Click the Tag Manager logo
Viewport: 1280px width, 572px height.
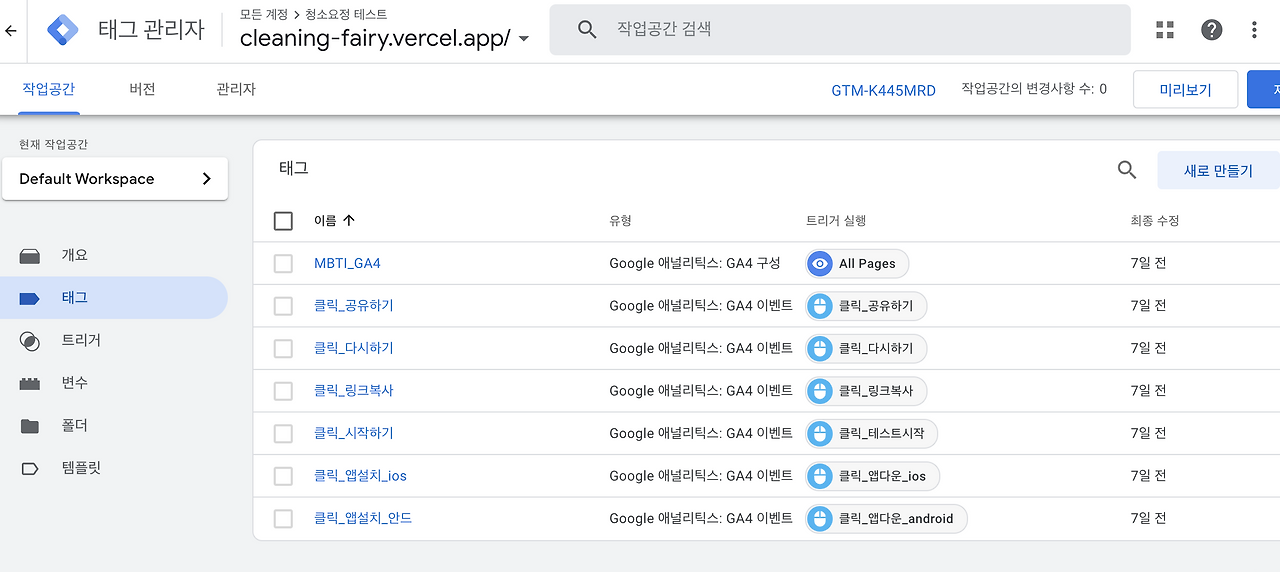pos(64,30)
